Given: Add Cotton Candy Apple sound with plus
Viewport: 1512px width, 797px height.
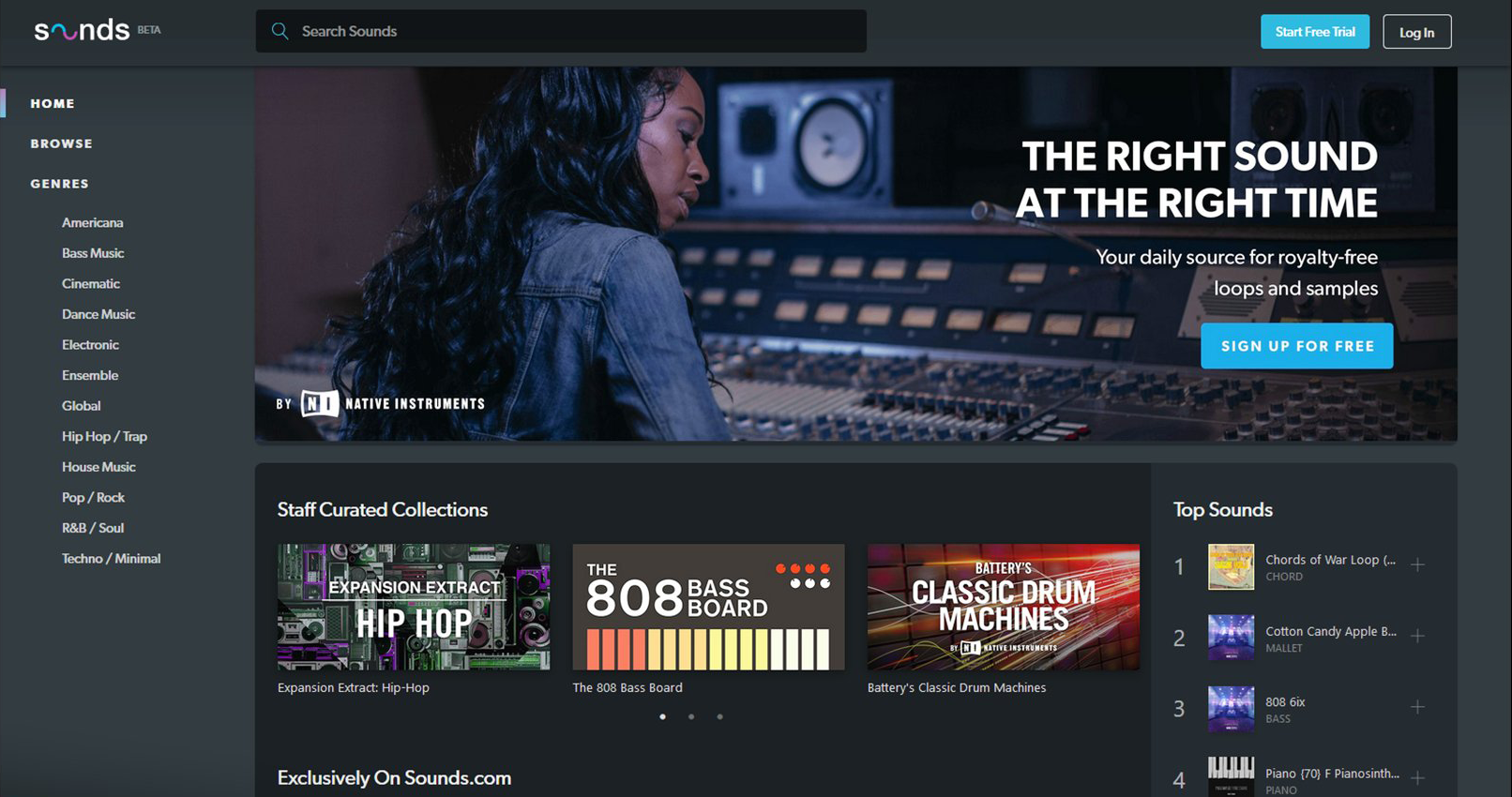Looking at the screenshot, I should 1417,636.
